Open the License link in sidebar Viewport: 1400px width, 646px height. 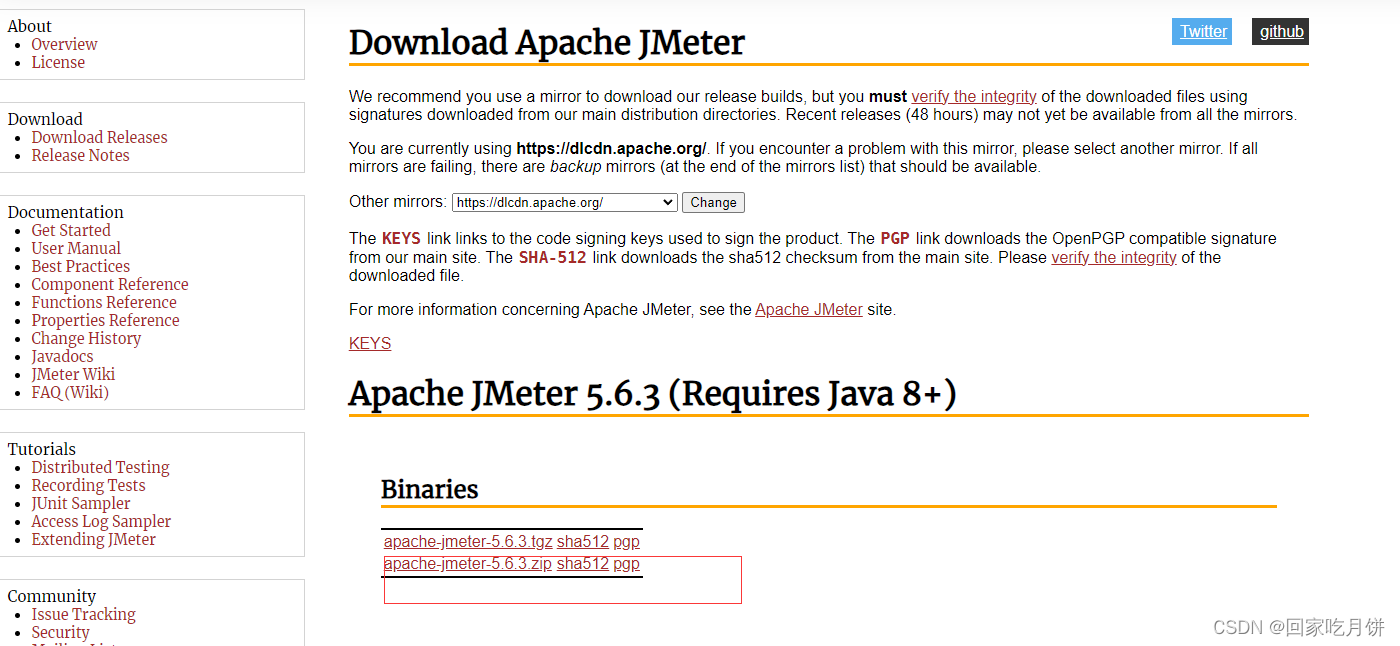(x=58, y=62)
